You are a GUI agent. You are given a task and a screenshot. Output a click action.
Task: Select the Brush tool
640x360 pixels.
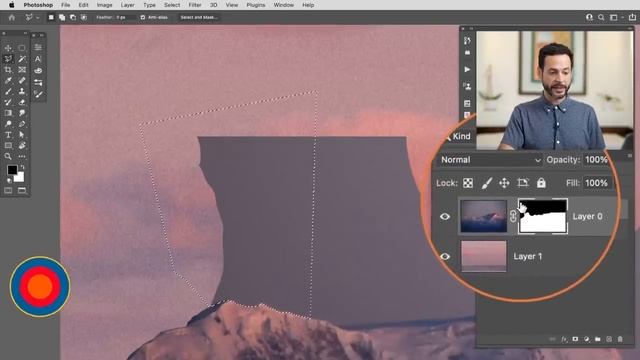coord(8,91)
